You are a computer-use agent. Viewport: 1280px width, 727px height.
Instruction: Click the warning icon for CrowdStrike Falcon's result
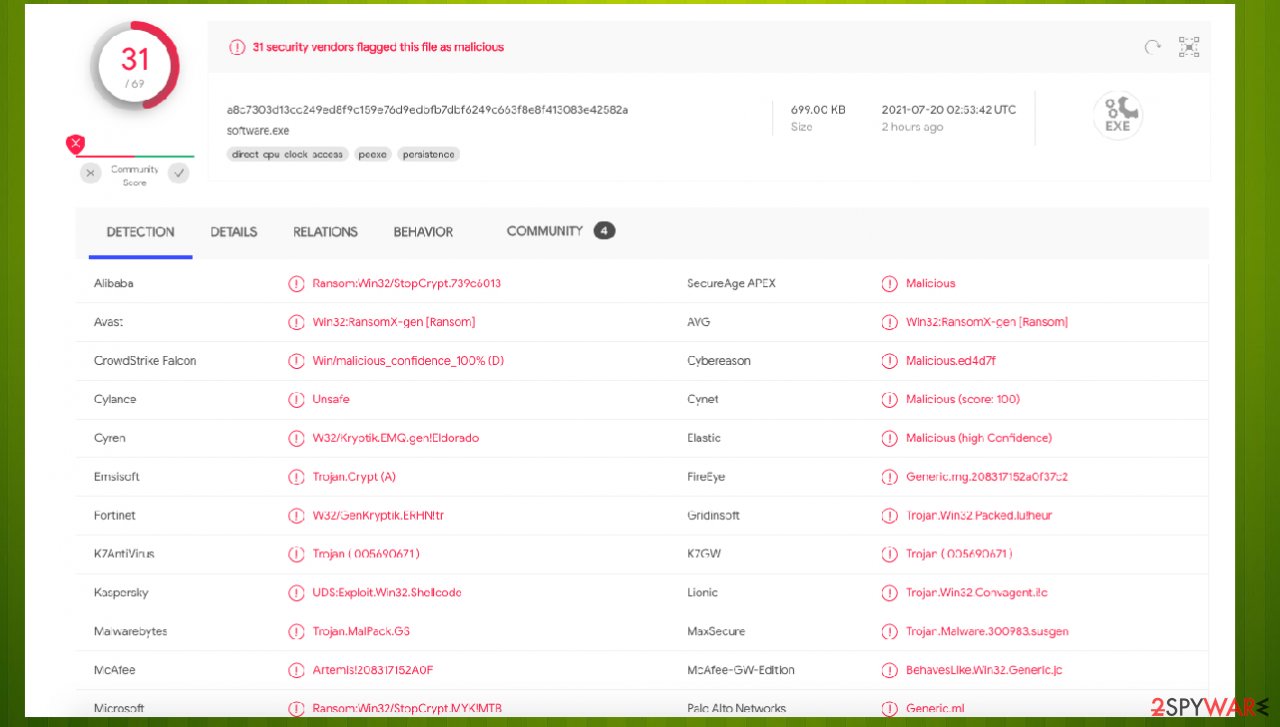(296, 361)
